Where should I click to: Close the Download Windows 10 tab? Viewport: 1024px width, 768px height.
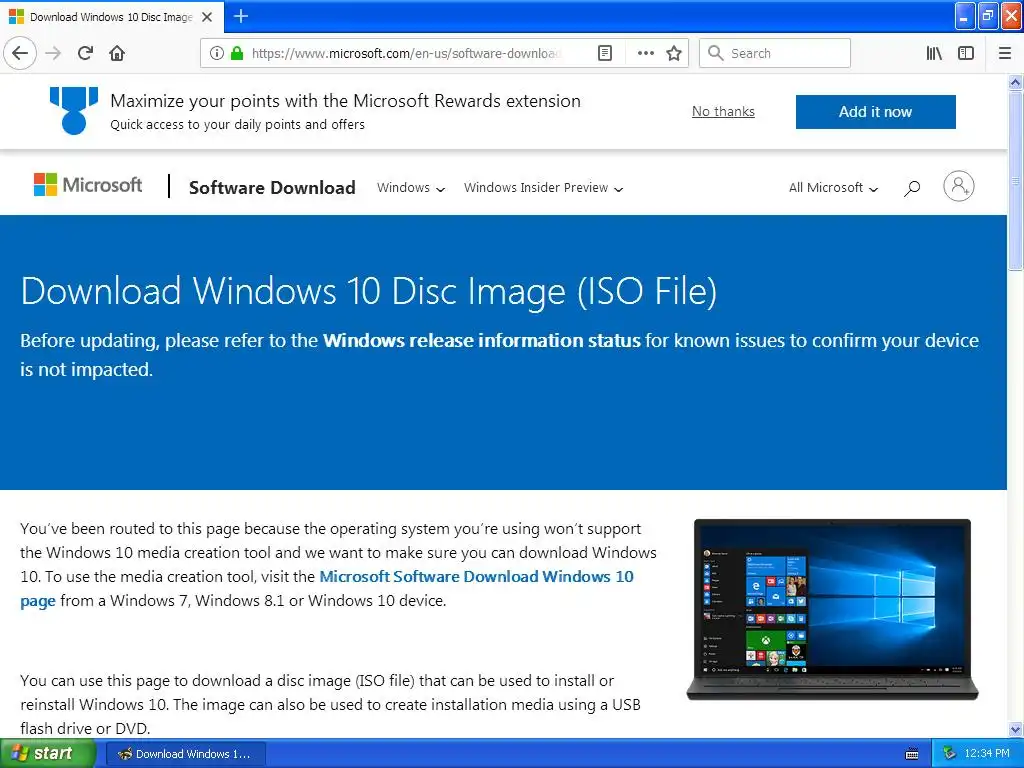[207, 17]
